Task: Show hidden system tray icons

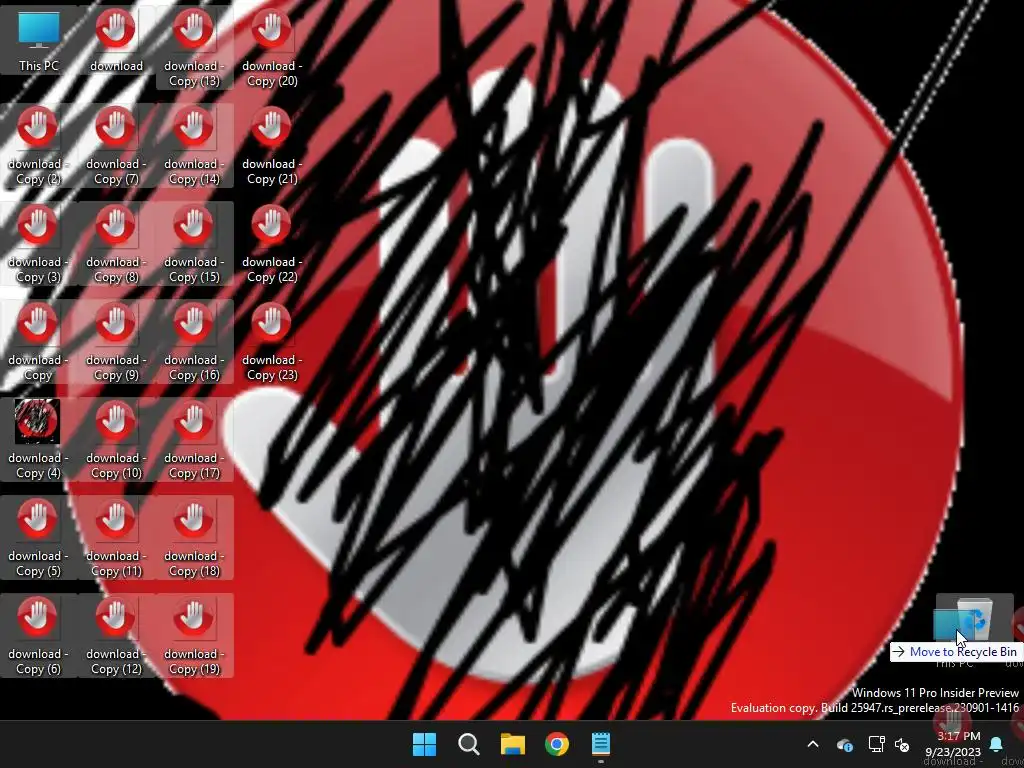Action: tap(813, 744)
